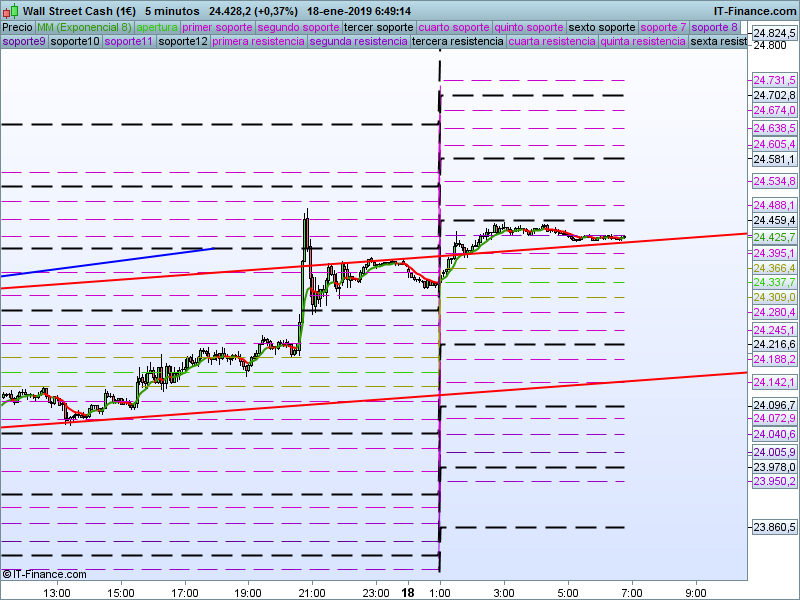Click price label 24.638,5 on the axis
The image size is (800, 600).
774,128
